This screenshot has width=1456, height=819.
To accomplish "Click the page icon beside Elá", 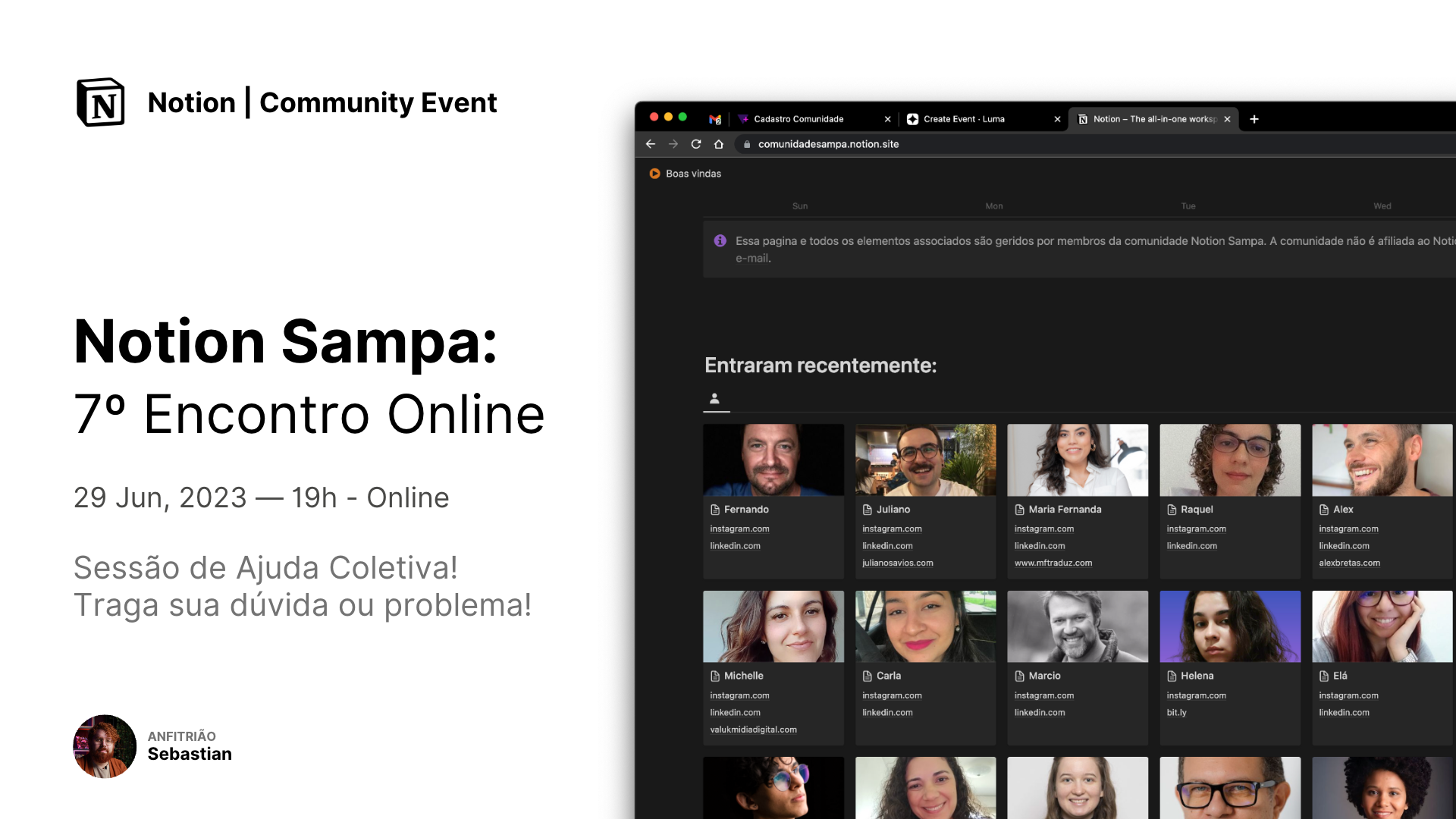I will pyautogui.click(x=1324, y=676).
